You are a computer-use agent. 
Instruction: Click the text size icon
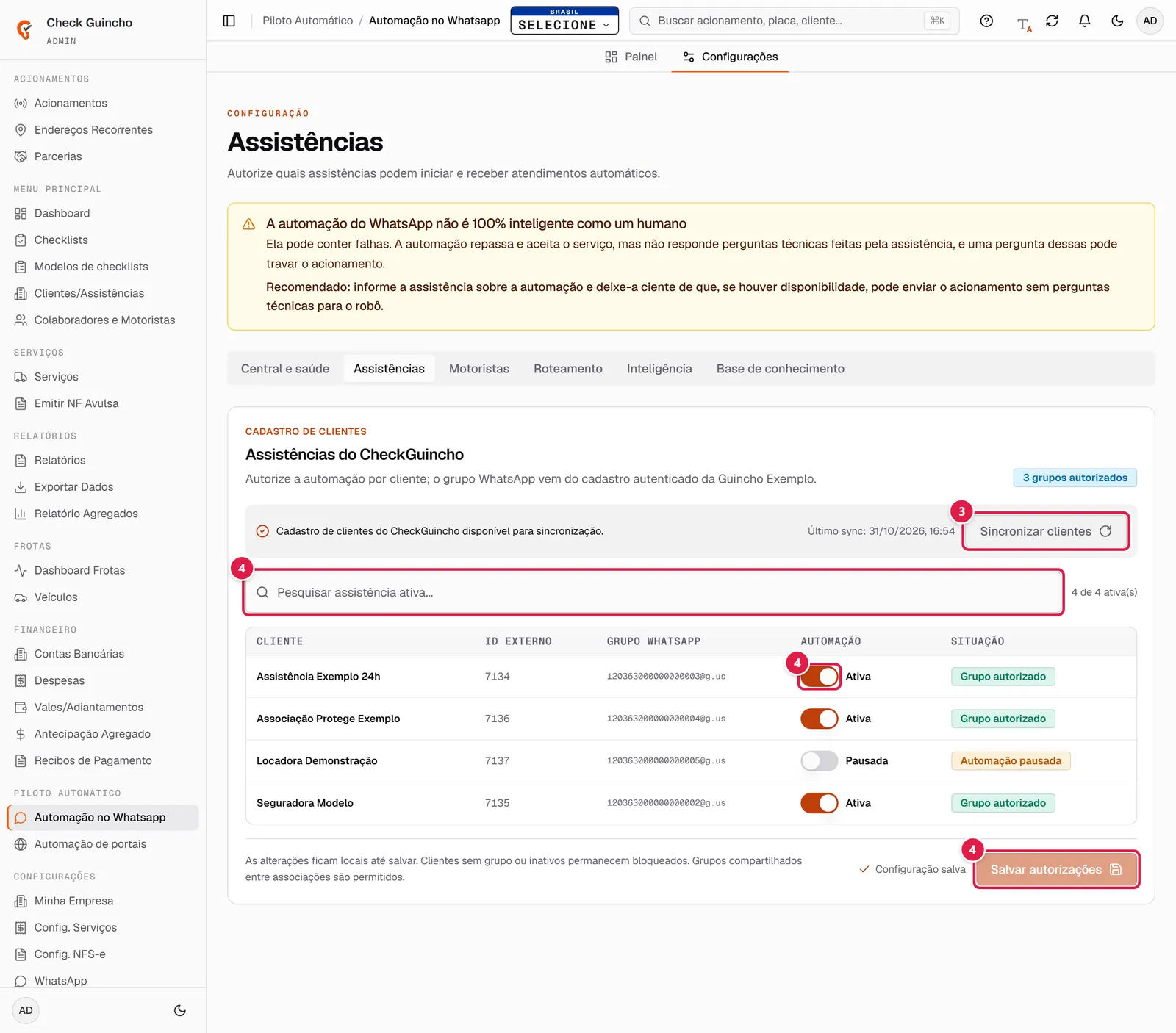(1024, 24)
